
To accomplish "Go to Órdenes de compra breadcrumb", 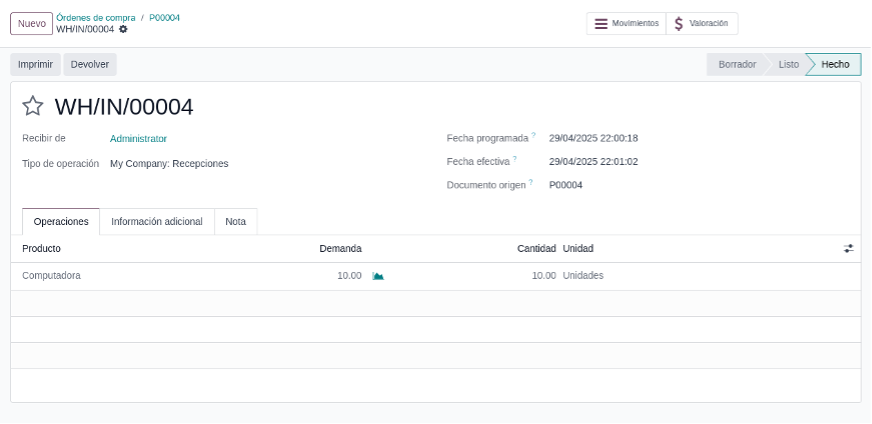I will click(96, 18).
